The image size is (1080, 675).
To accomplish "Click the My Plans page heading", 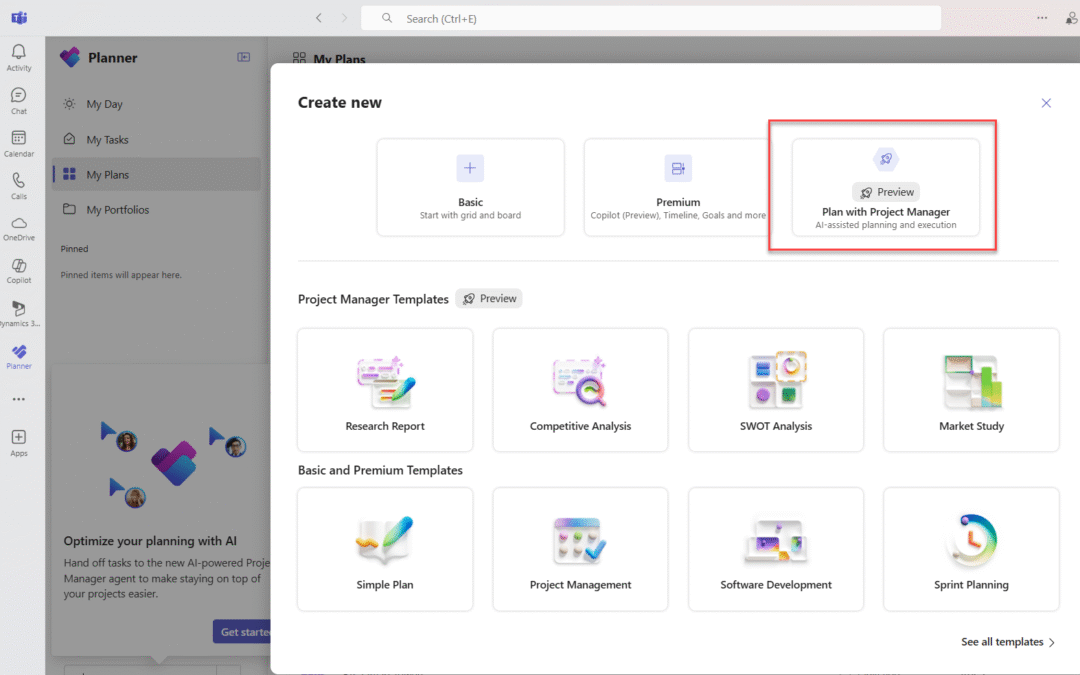I will click(340, 57).
